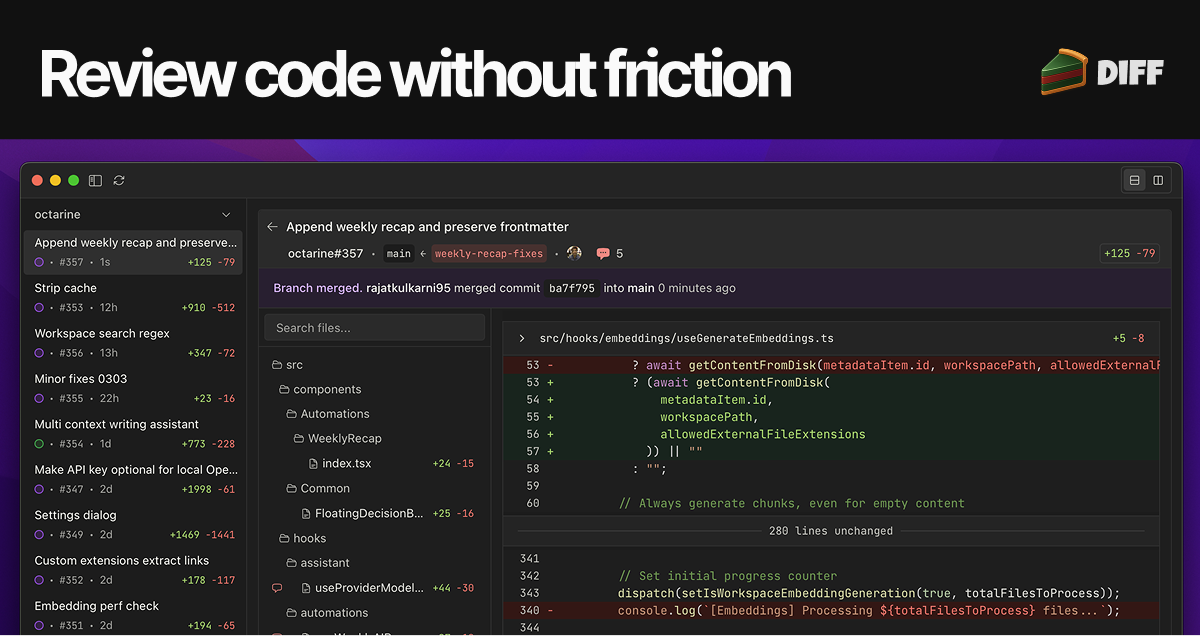Switch to unified diff view

(x=1134, y=181)
